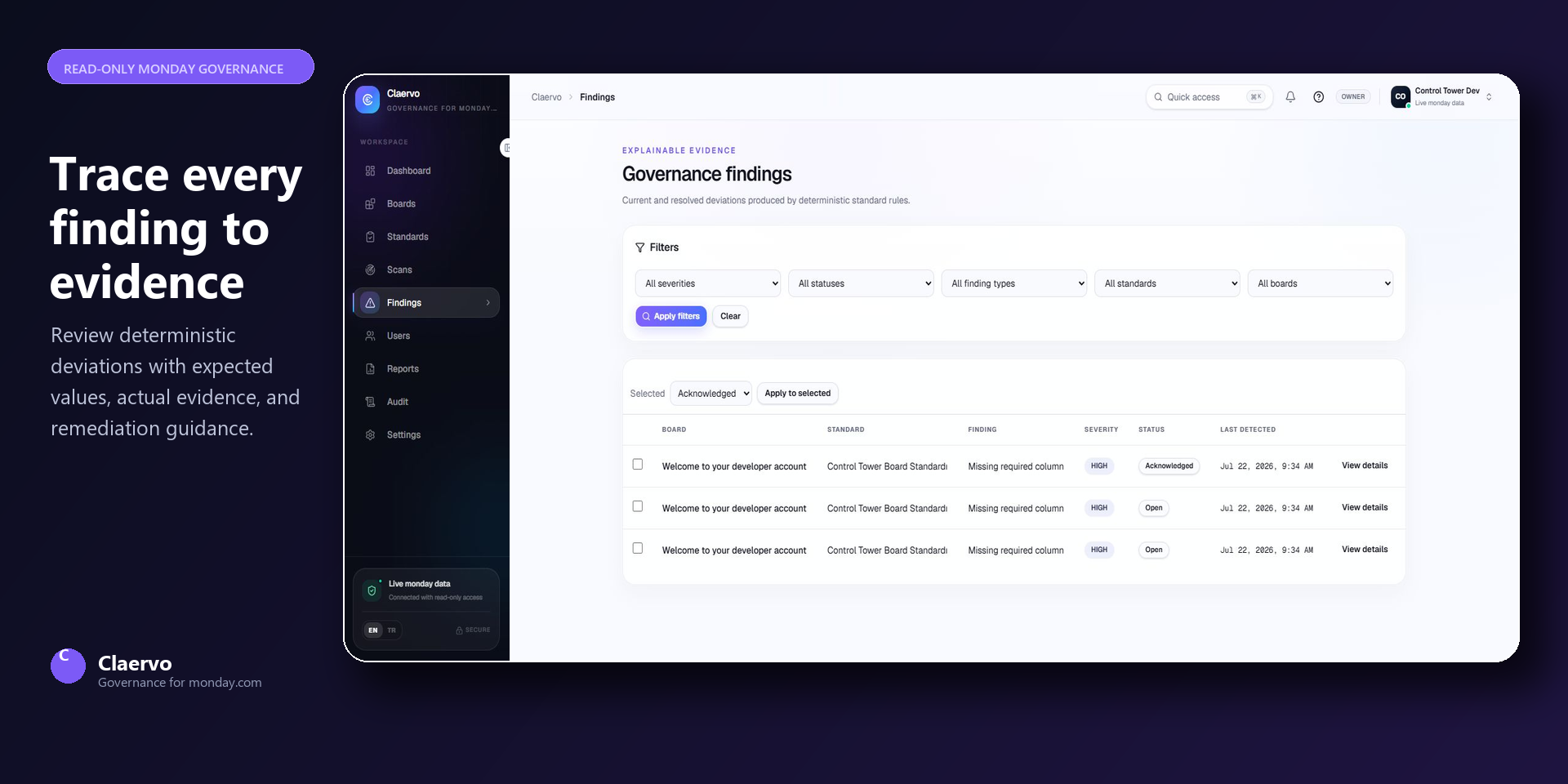Click the Settings gear icon
Screen dimensions: 1568x784
point(370,434)
